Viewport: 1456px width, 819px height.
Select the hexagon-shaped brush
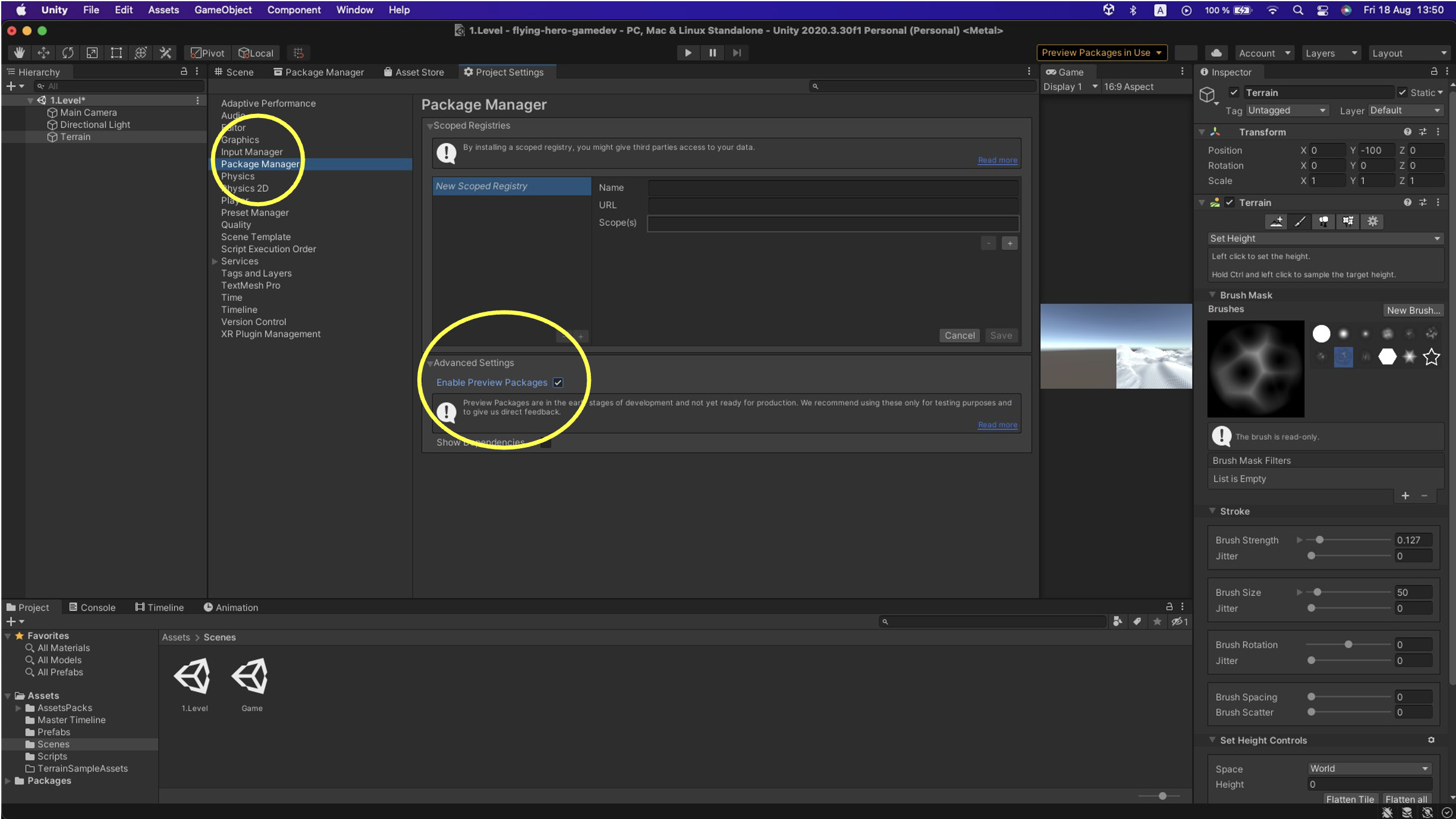coord(1387,357)
